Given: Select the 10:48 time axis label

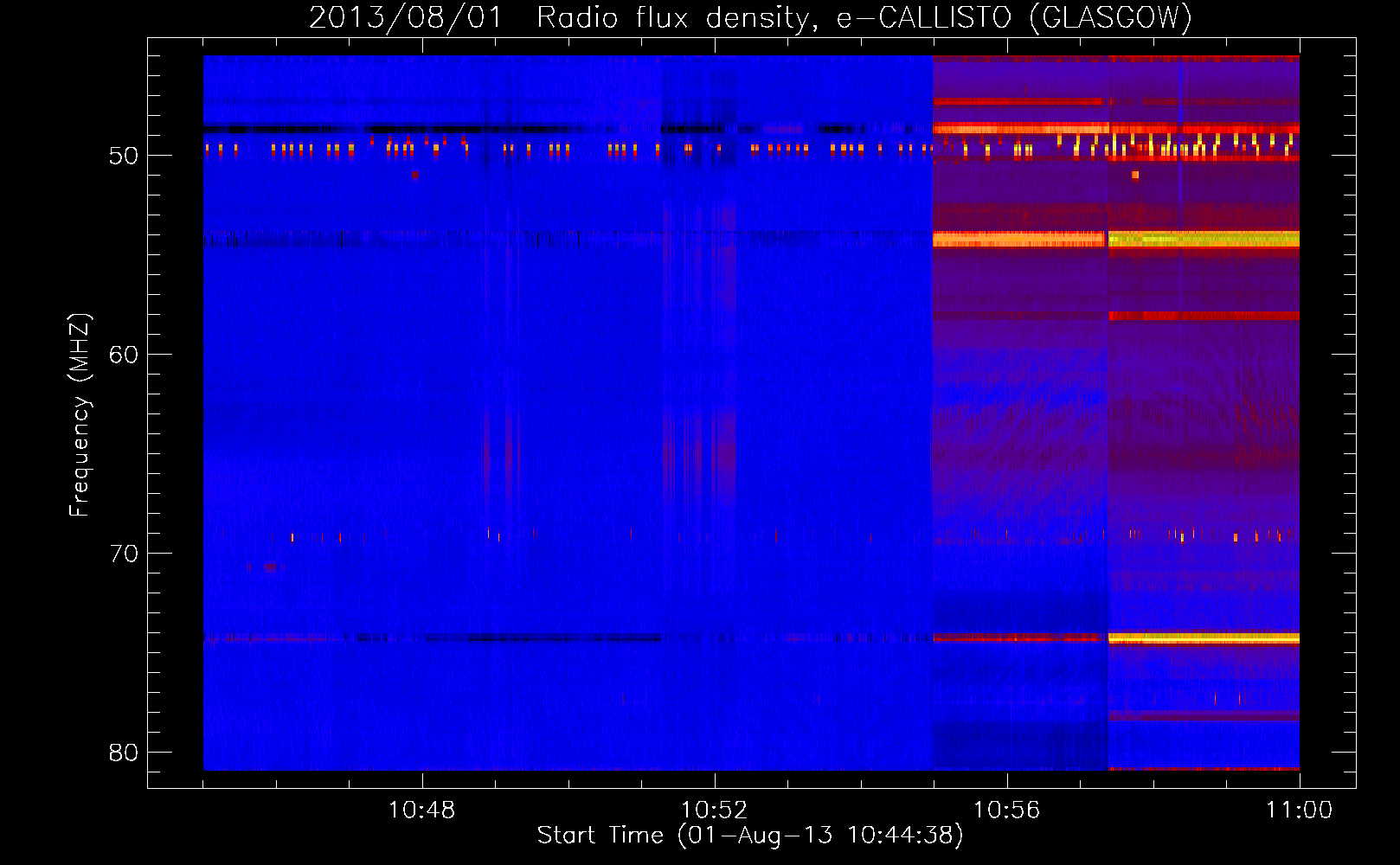Looking at the screenshot, I should [x=421, y=811].
